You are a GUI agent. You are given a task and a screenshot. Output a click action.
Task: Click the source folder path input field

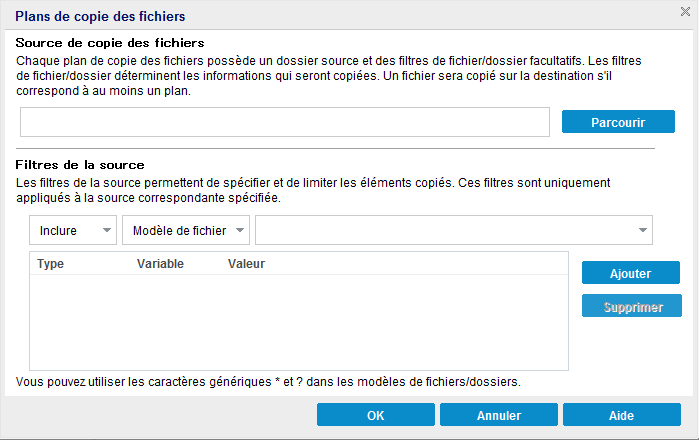point(285,122)
